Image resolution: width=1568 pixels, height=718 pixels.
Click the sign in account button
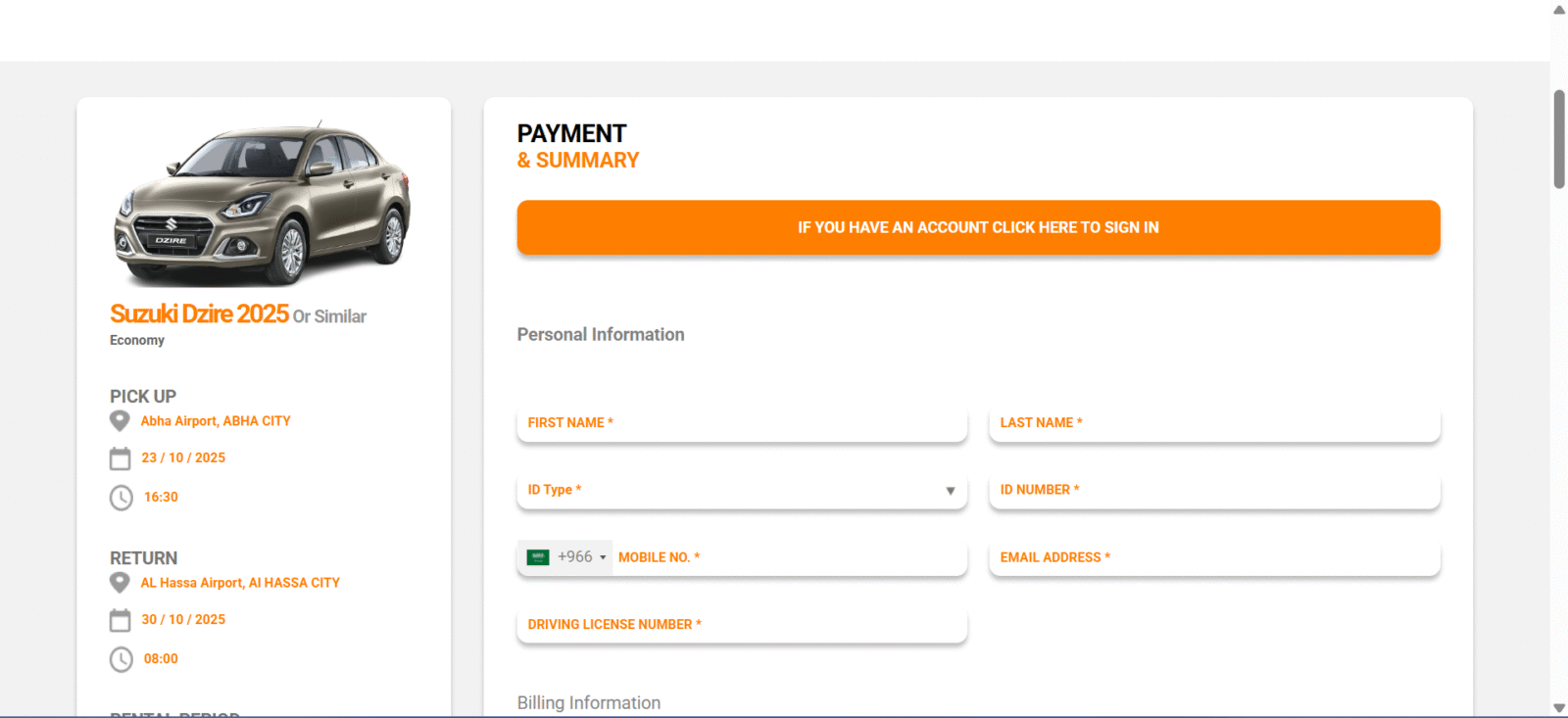(978, 227)
